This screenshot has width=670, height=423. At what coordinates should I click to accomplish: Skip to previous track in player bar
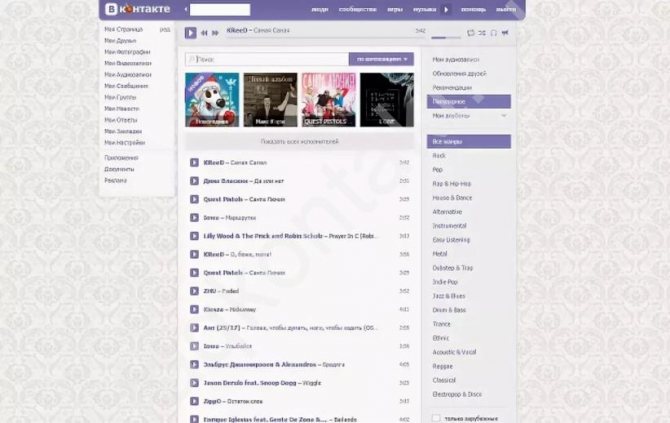click(204, 33)
